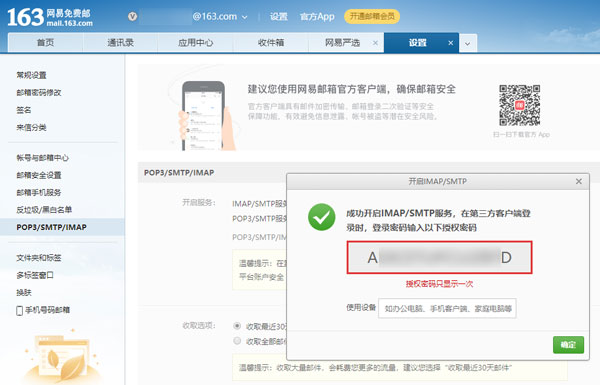Open 帐号与邮箱中心 in sidebar

point(42,158)
